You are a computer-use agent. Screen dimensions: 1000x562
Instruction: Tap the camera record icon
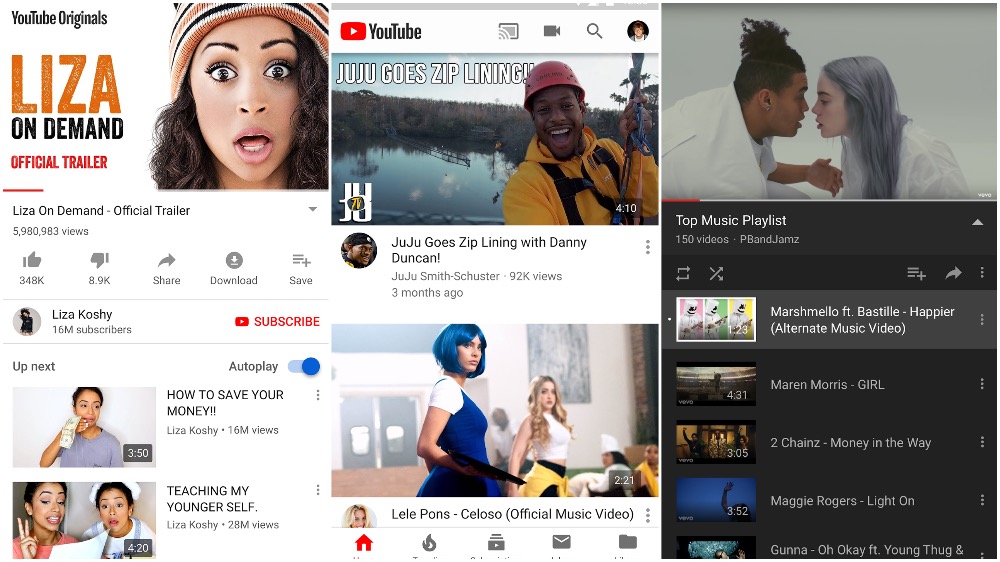tap(552, 31)
